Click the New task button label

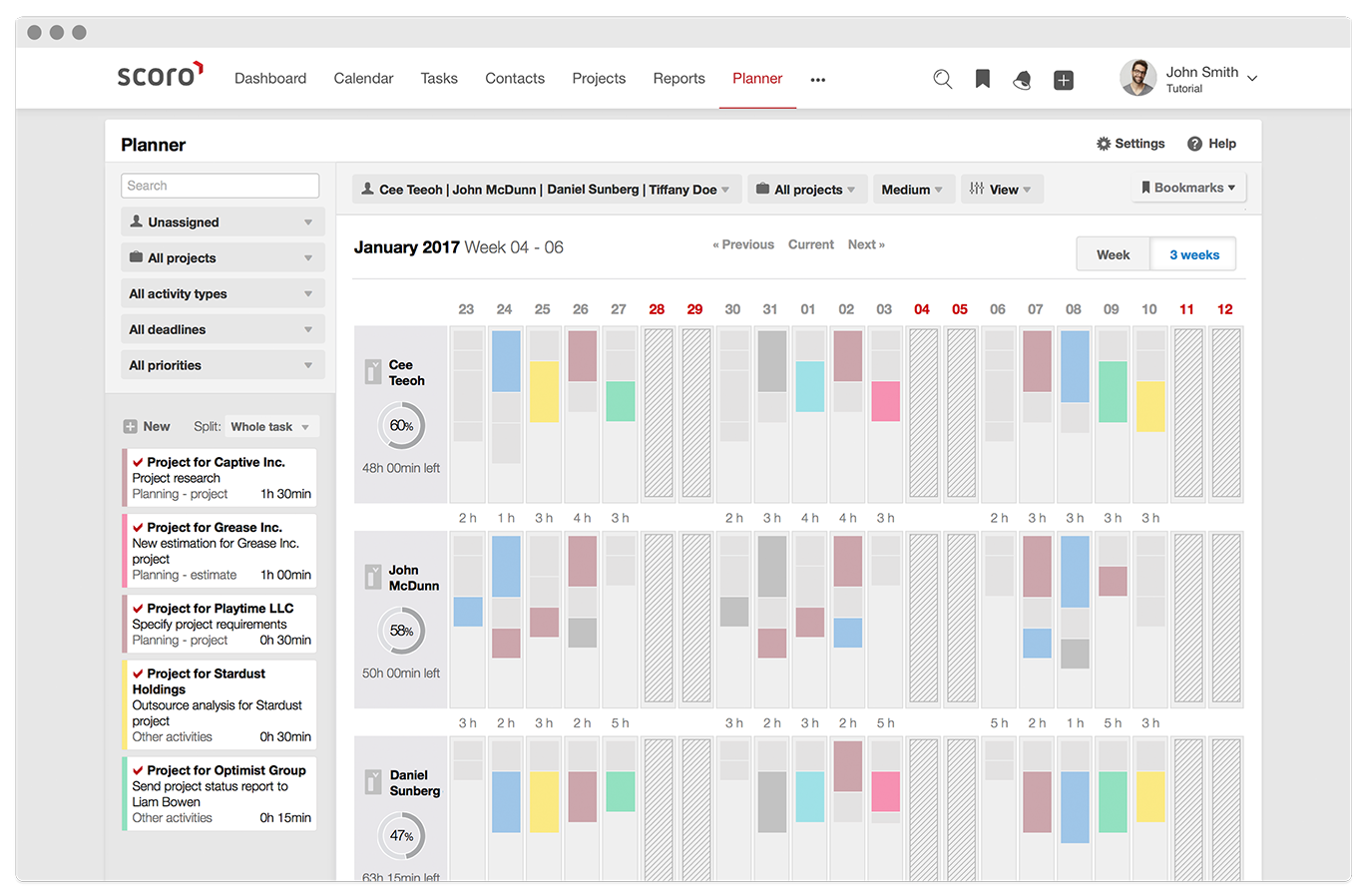pyautogui.click(x=157, y=426)
